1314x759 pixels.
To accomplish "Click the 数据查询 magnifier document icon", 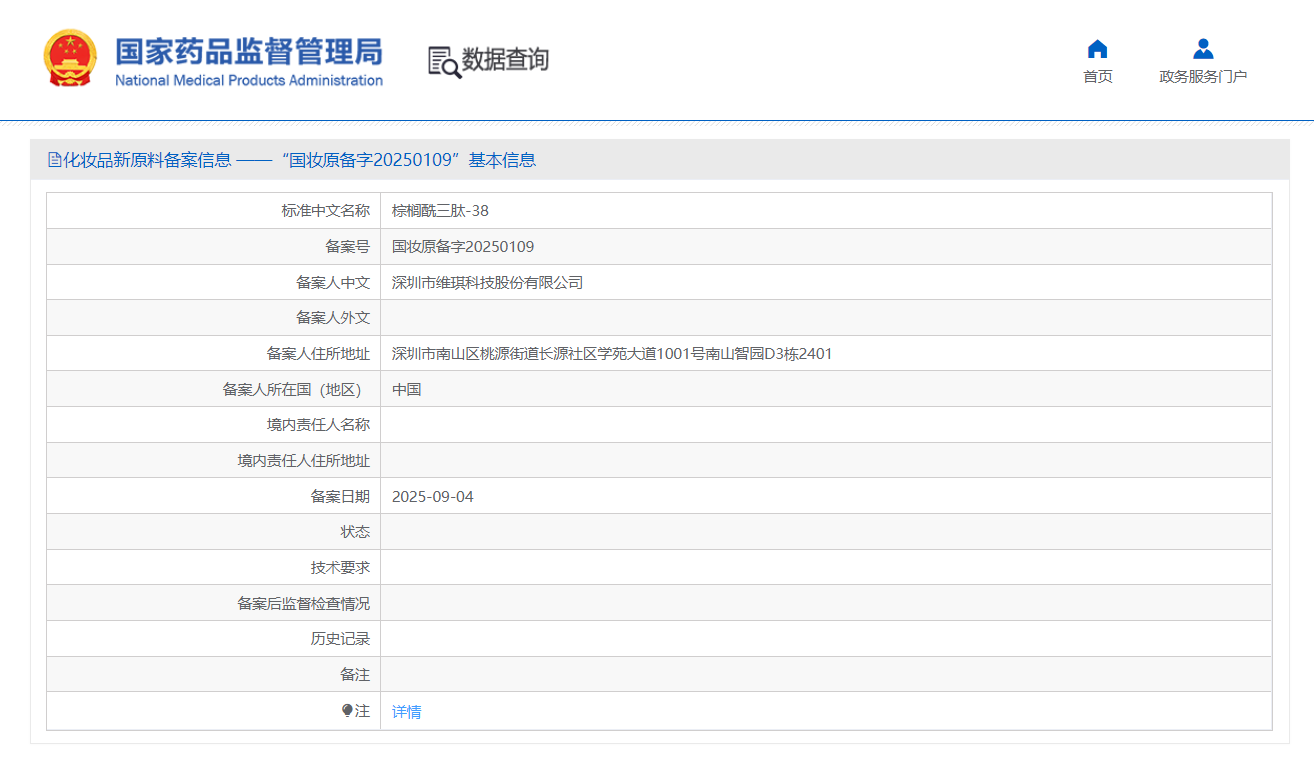I will point(444,61).
